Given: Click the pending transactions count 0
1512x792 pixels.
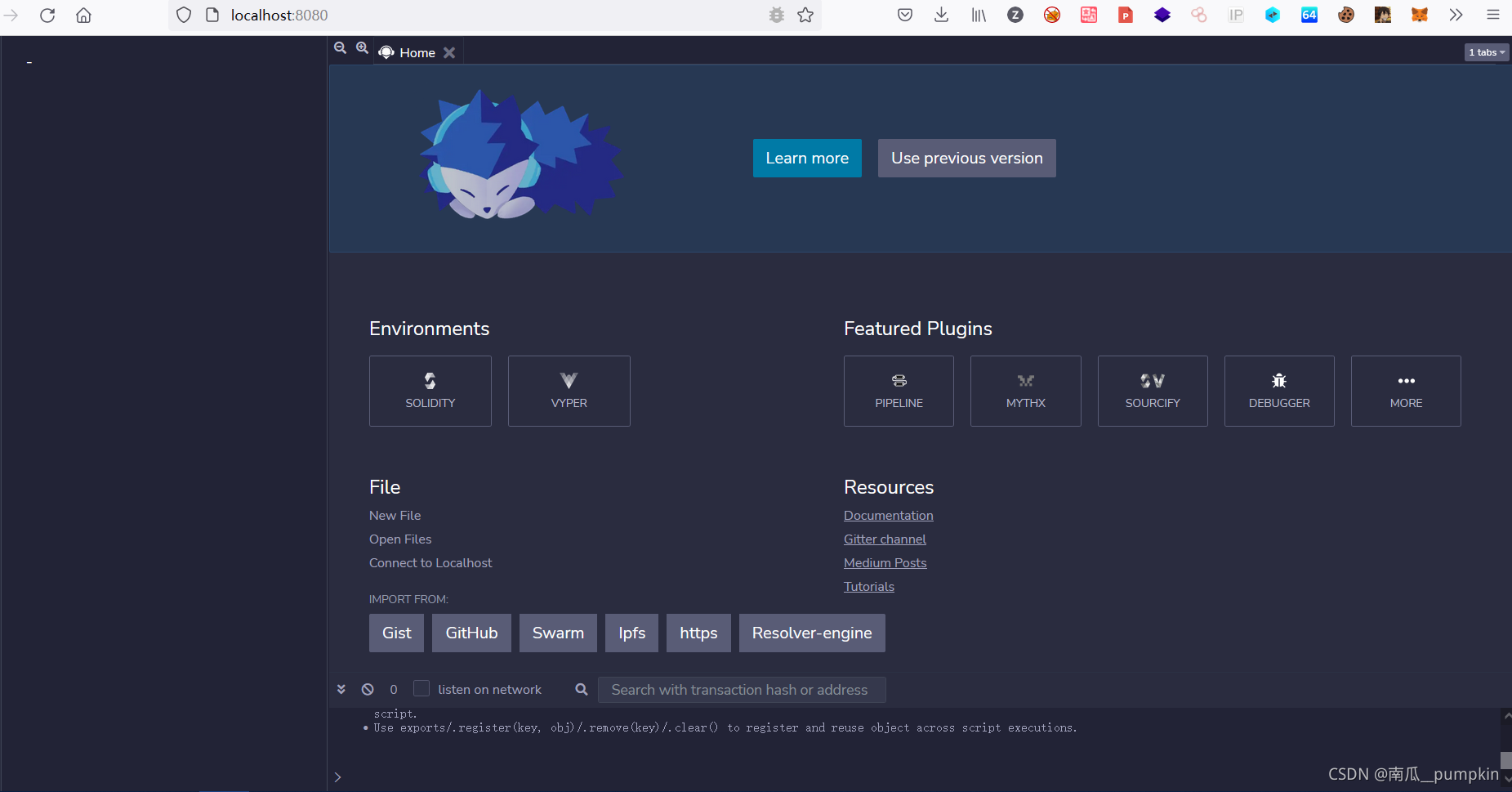Looking at the screenshot, I should (394, 690).
